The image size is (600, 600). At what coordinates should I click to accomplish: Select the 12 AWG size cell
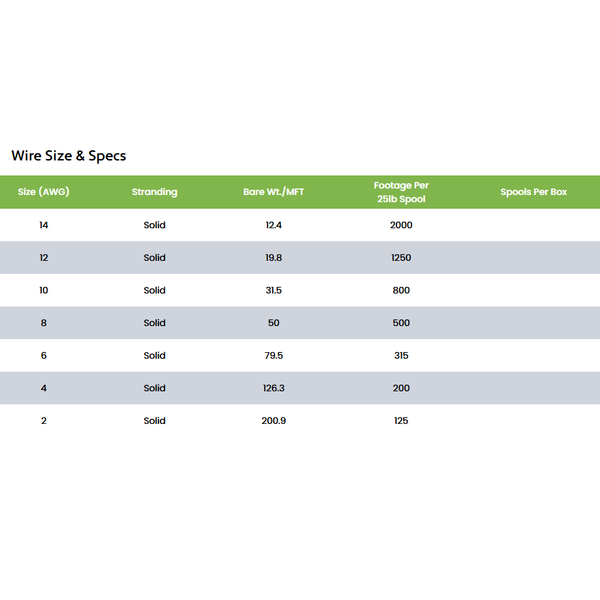[x=44, y=258]
